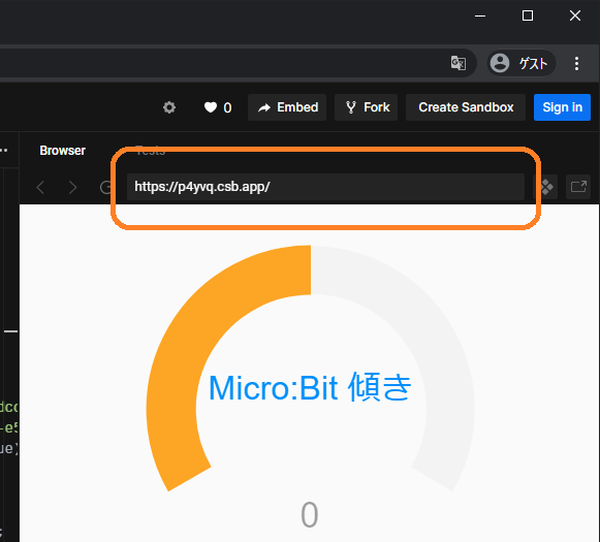Toggle the preview view mode icon
The height and width of the screenshot is (542, 600).
tap(546, 187)
